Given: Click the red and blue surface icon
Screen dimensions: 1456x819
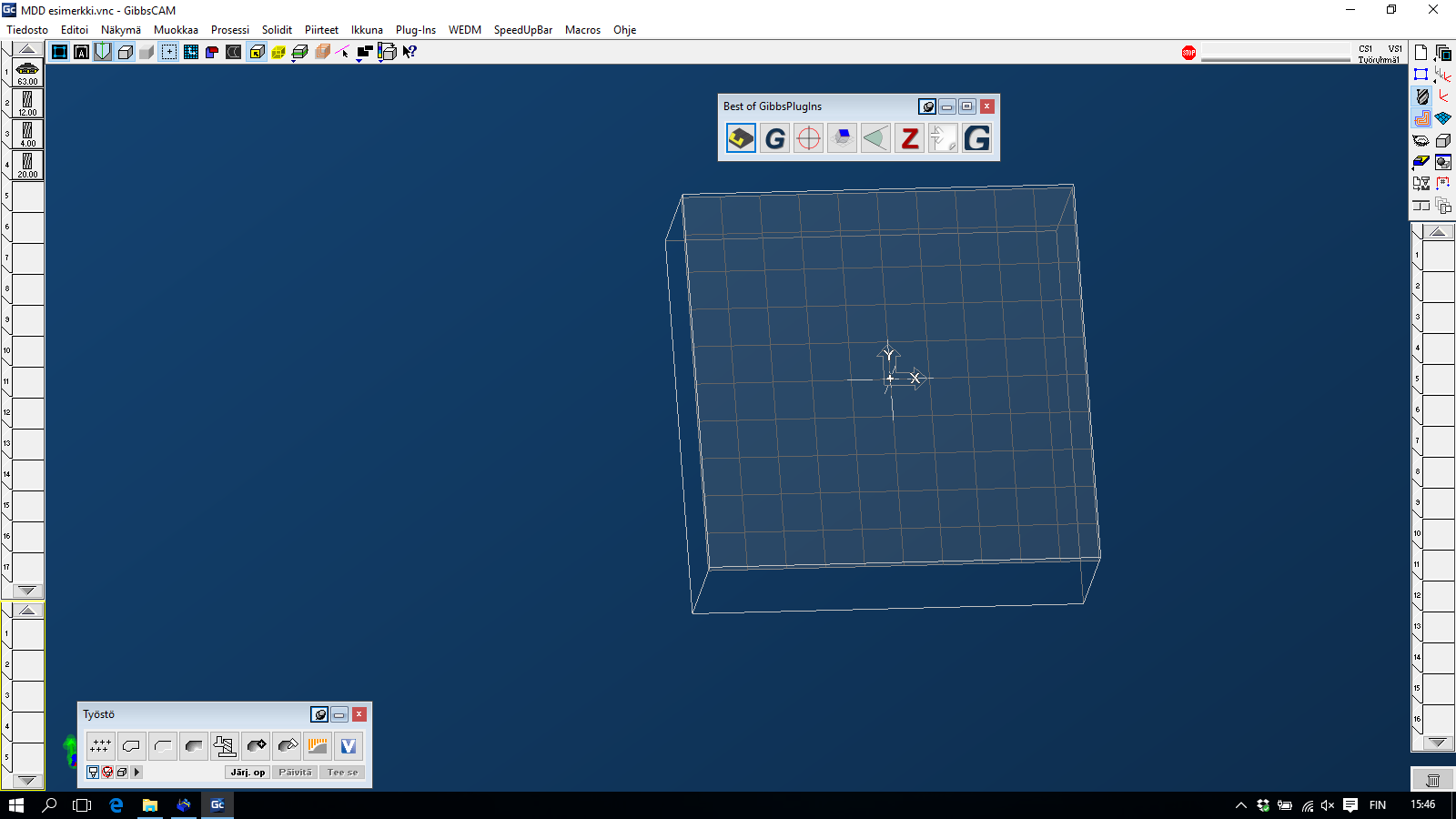Looking at the screenshot, I should (x=212, y=52).
